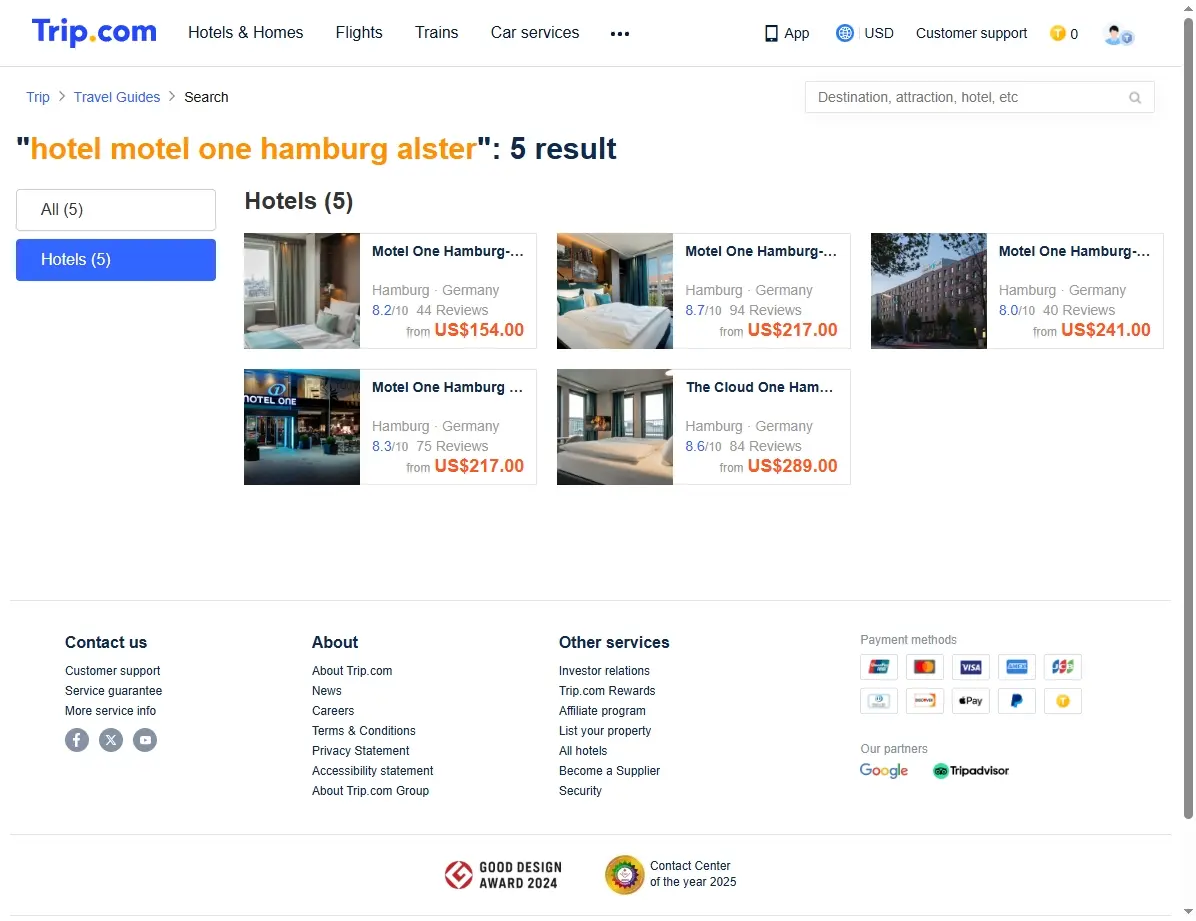Viewport: 1196px width, 921px height.
Task: Click the search magnifier icon
Action: click(1135, 98)
